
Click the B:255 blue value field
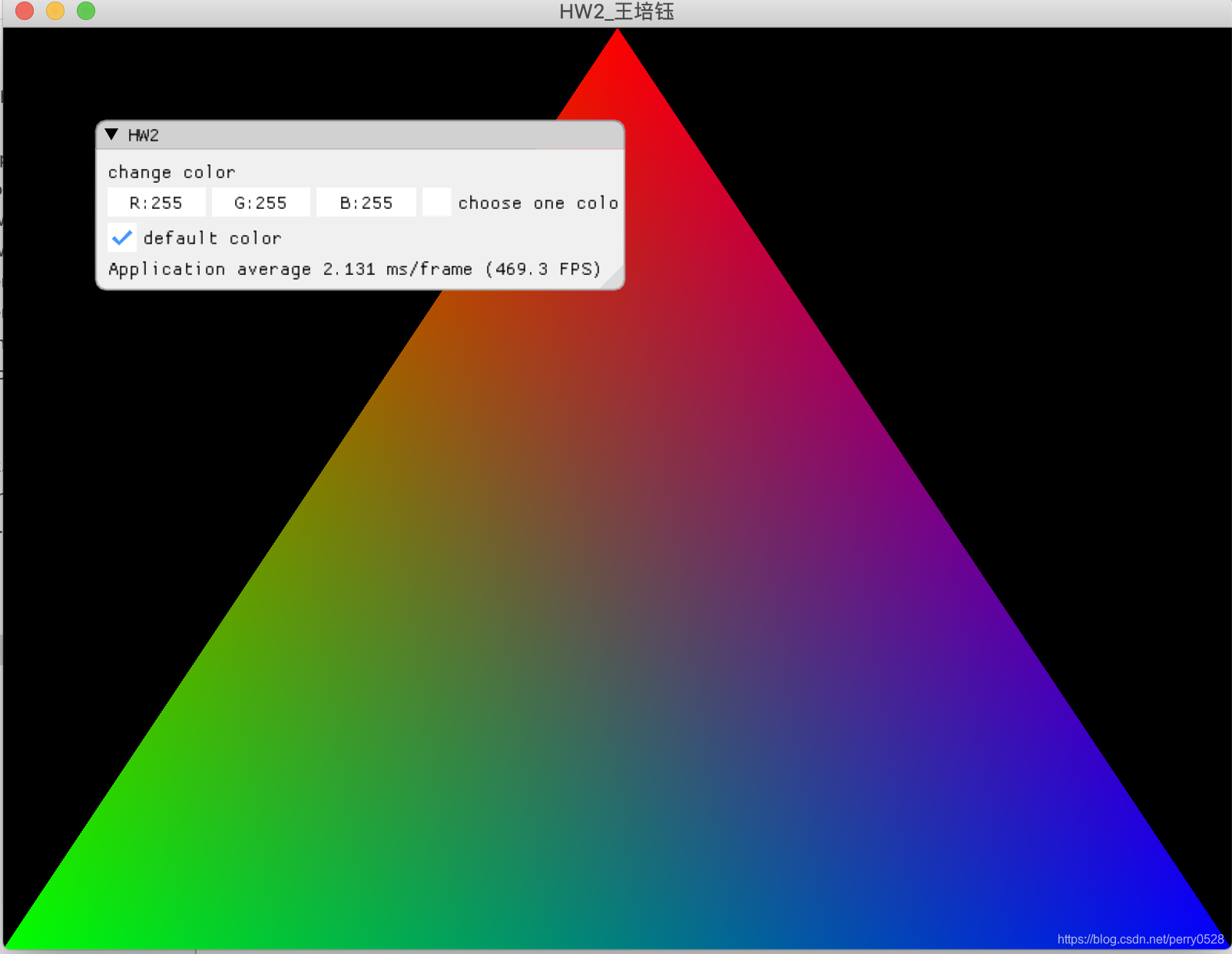[366, 203]
